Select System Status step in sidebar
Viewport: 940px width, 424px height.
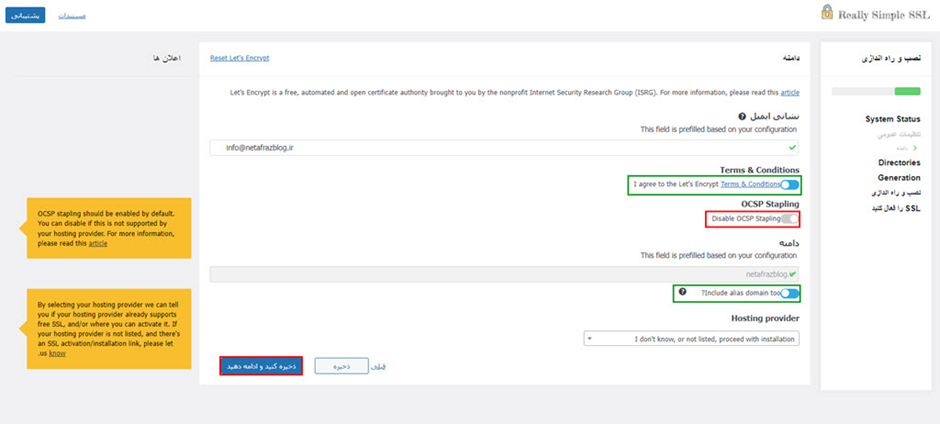tap(893, 119)
